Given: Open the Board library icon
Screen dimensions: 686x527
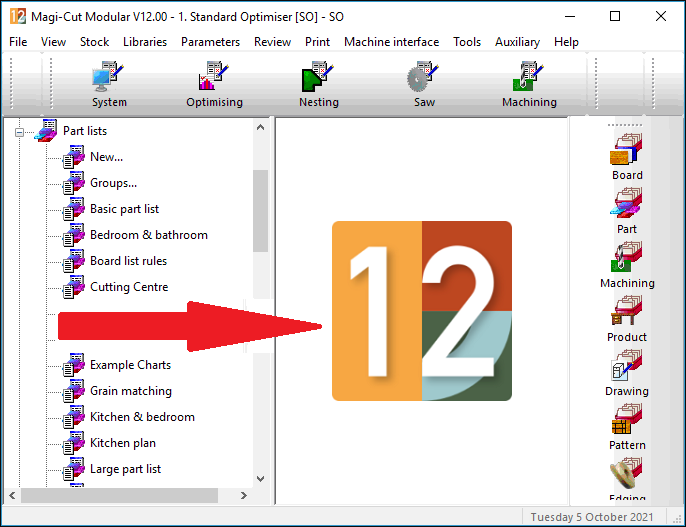Looking at the screenshot, I should (626, 149).
